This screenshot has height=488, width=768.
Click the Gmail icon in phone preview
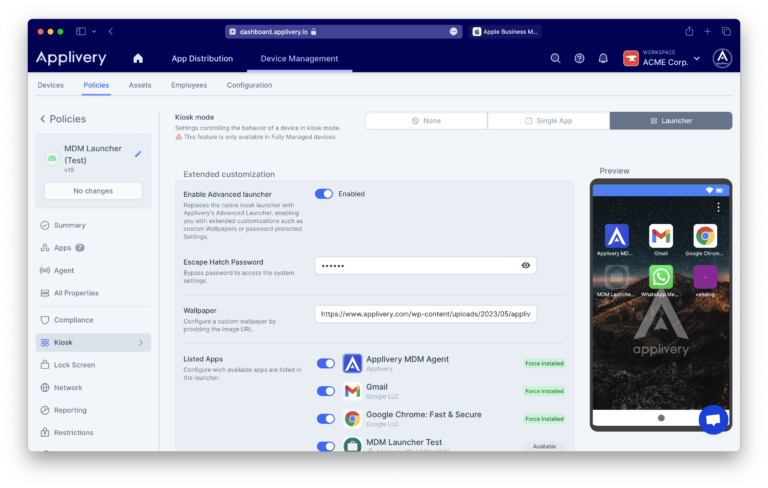(660, 236)
